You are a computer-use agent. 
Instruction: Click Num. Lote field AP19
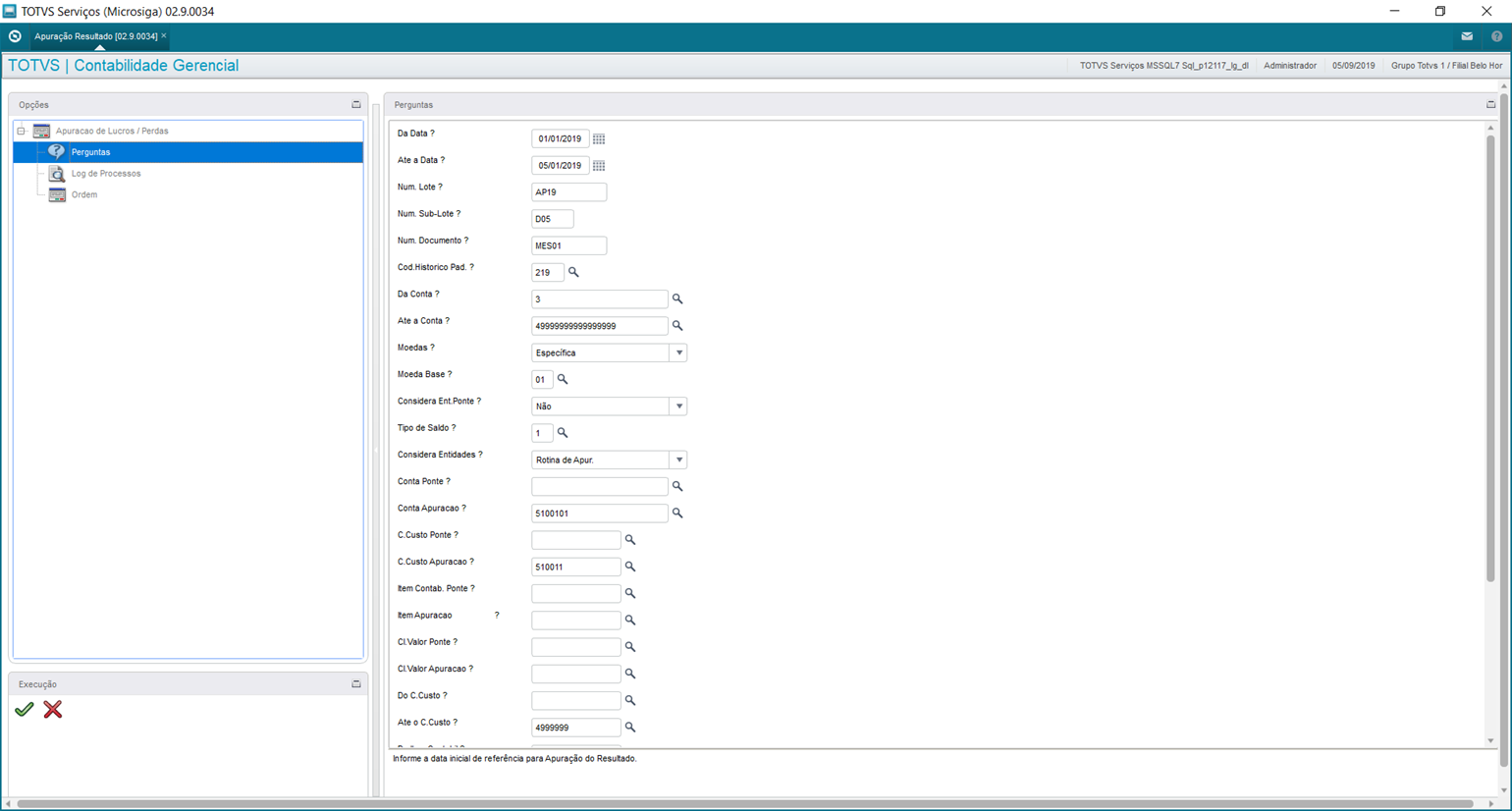click(569, 192)
